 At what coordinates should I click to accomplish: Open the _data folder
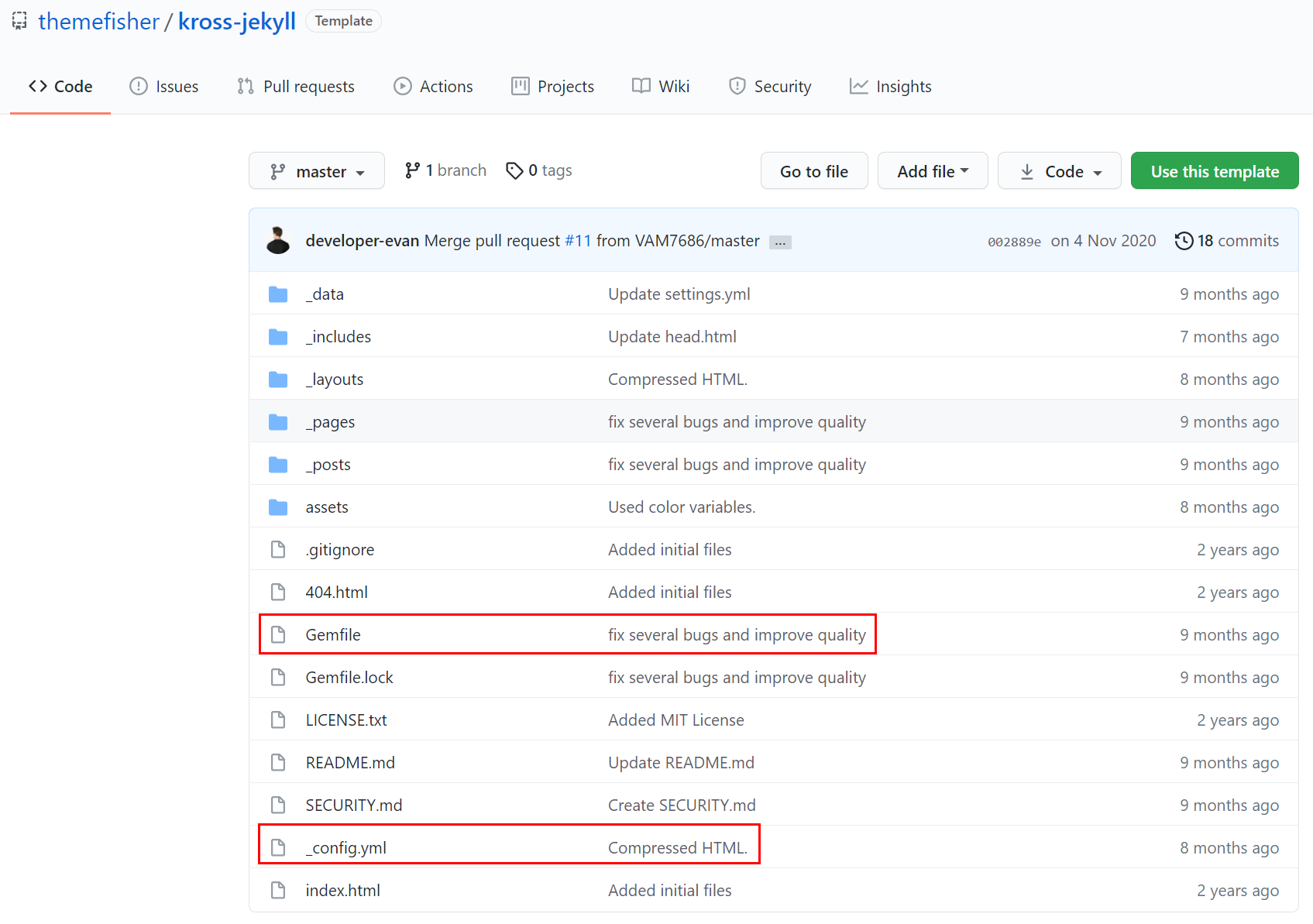(x=325, y=294)
